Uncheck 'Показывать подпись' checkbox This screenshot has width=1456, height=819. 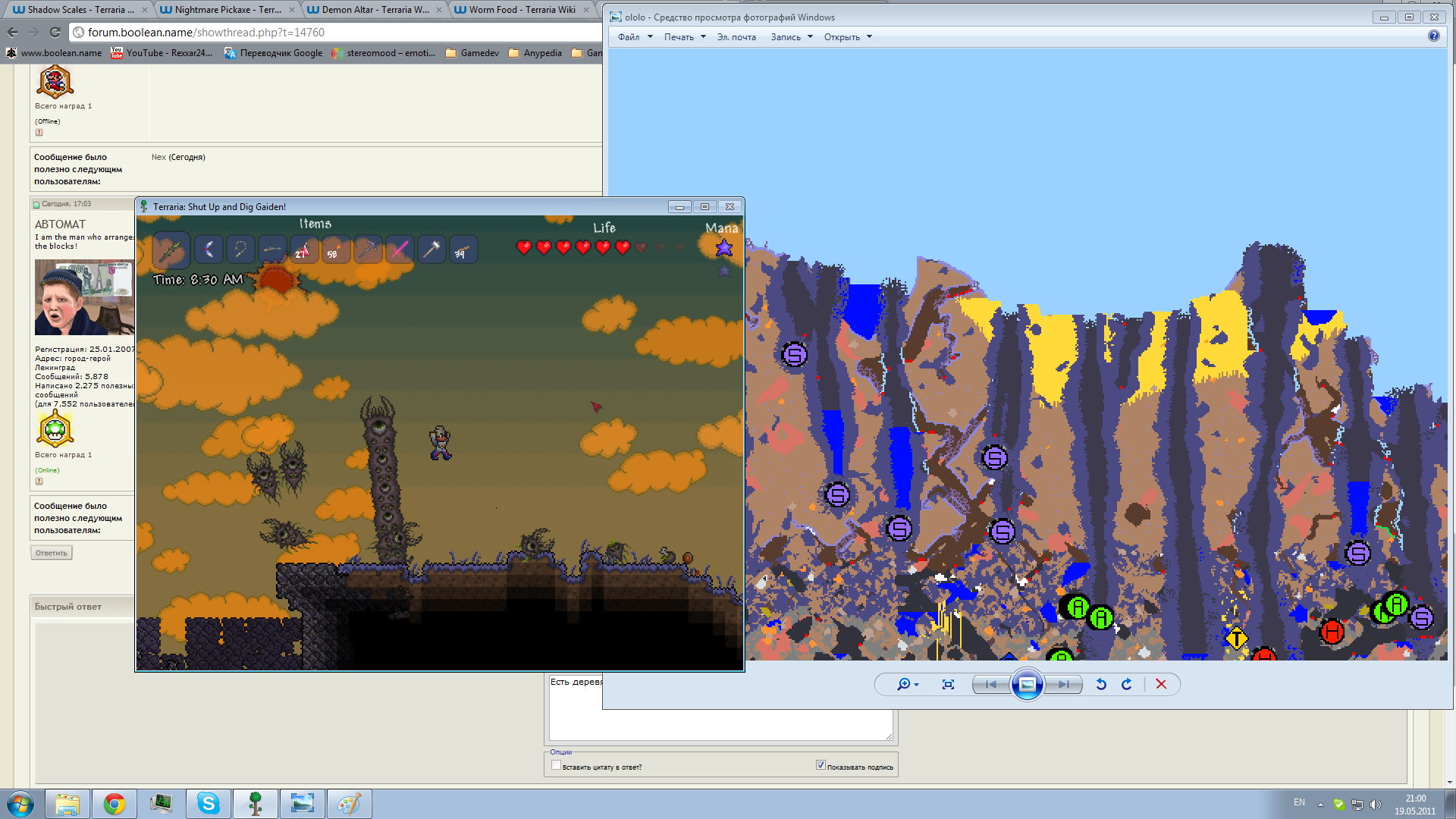pos(821,765)
